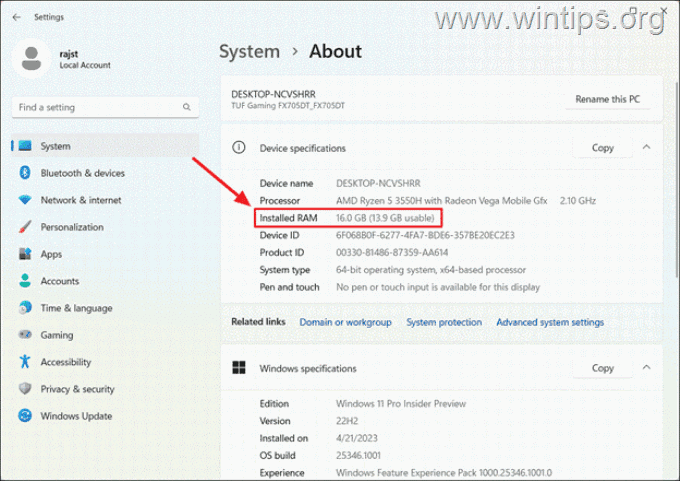
Task: Click Edition value Windows 11 Pro Insider
Action: (x=401, y=403)
